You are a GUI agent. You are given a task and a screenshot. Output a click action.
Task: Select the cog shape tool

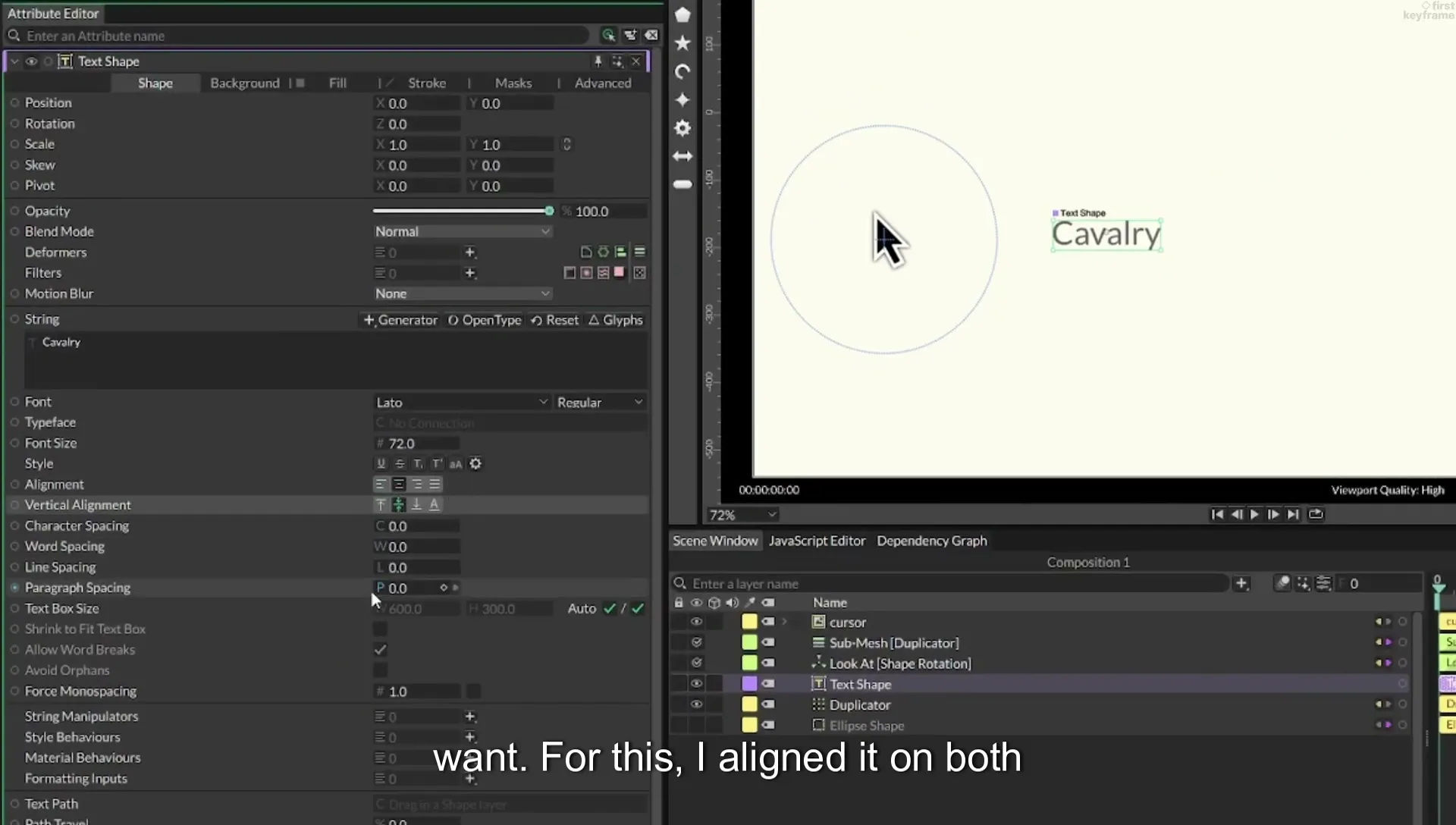click(682, 128)
